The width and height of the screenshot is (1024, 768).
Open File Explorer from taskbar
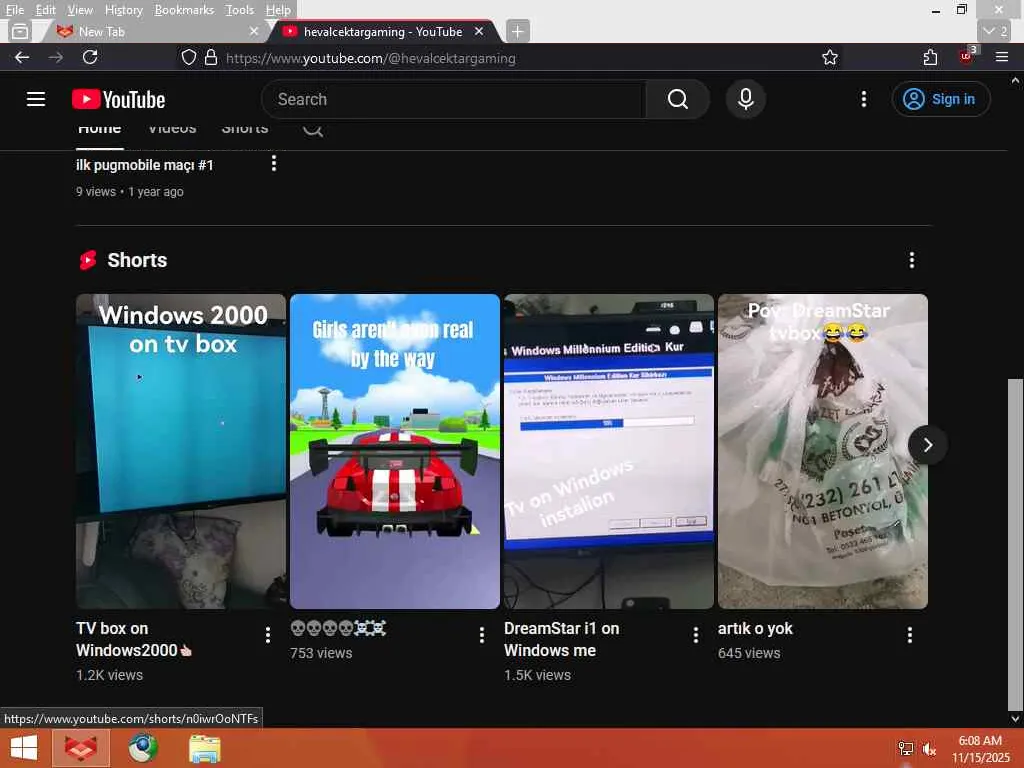point(204,748)
